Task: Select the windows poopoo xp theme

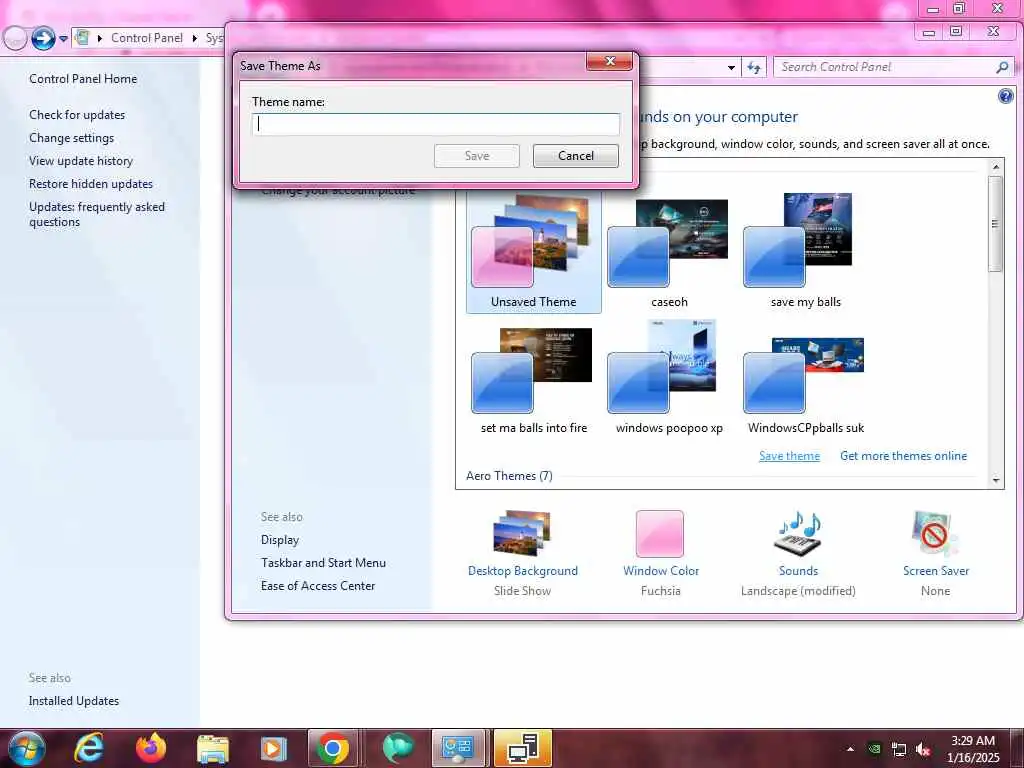Action: click(x=669, y=377)
